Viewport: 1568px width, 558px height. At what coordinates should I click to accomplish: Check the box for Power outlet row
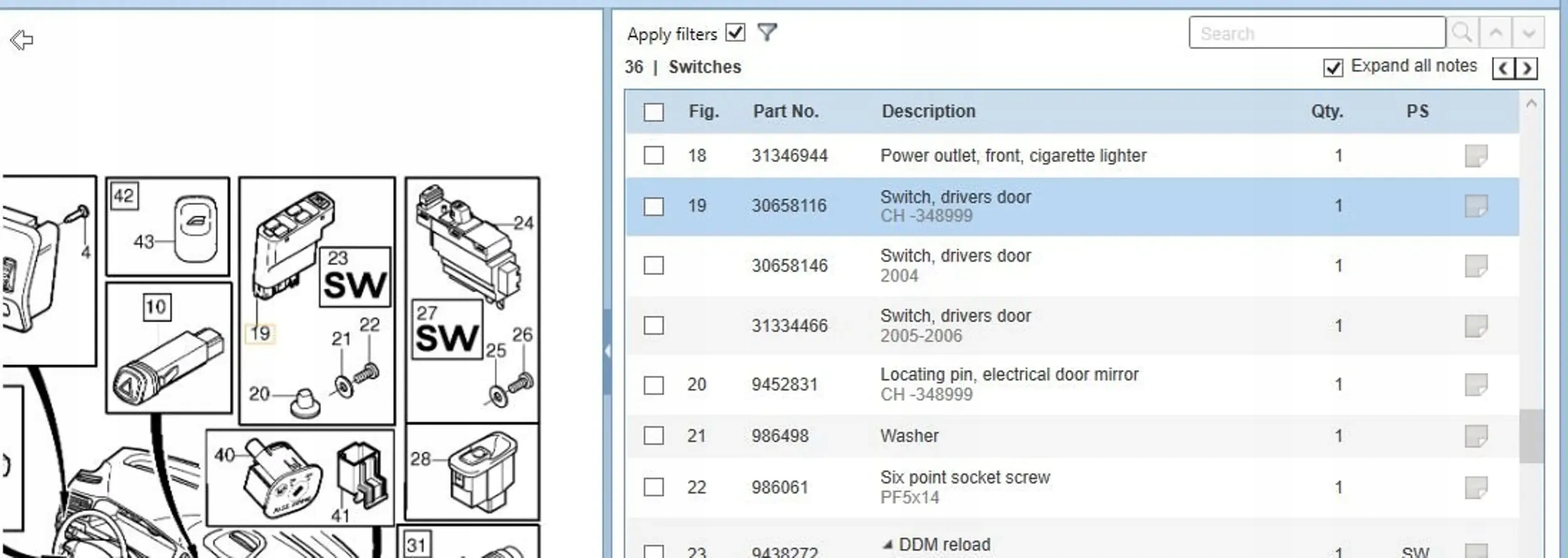coord(654,155)
